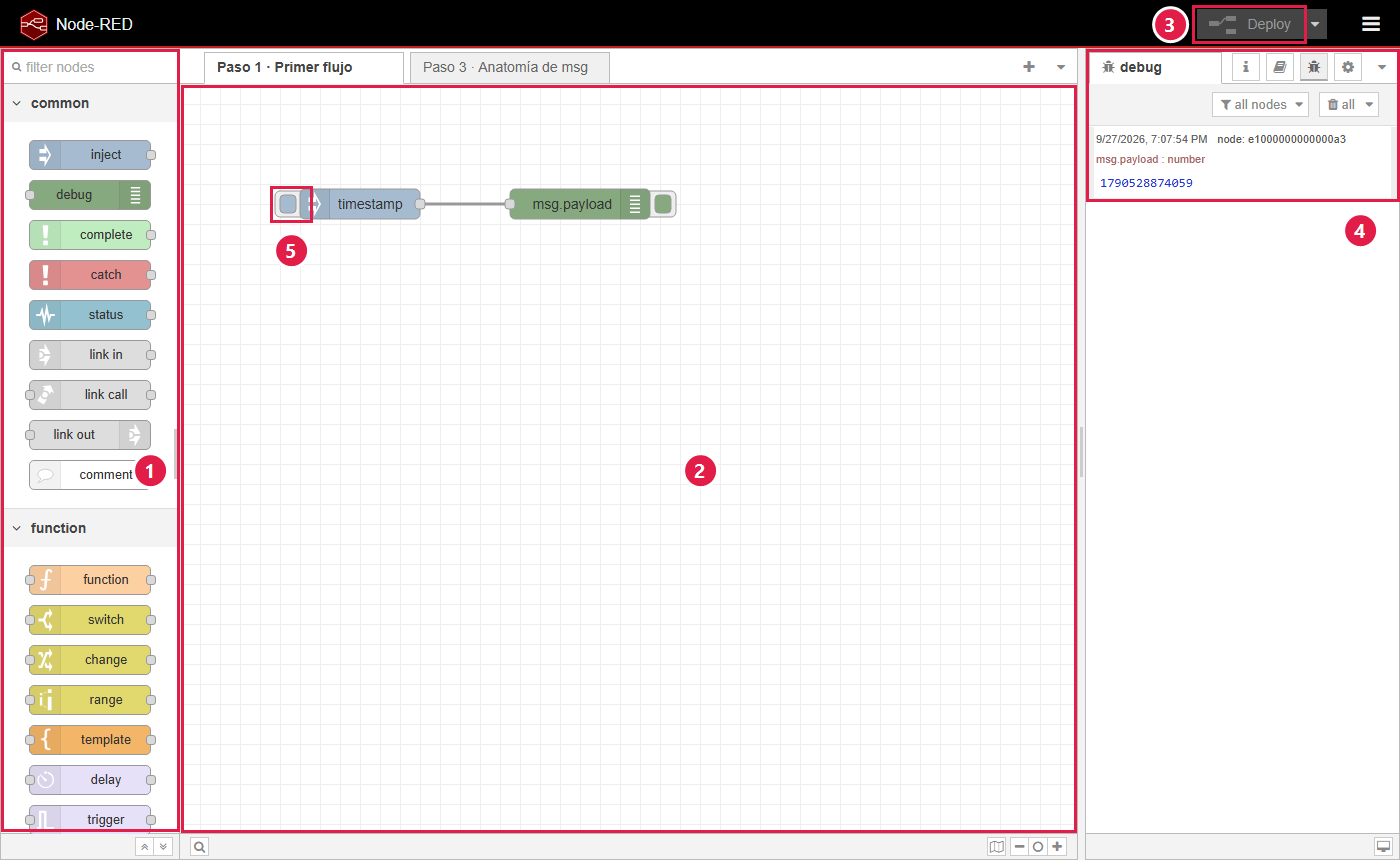The width and height of the screenshot is (1400, 860).
Task: Select the Paso 1 · Primer flujo tab
Action: pos(304,68)
